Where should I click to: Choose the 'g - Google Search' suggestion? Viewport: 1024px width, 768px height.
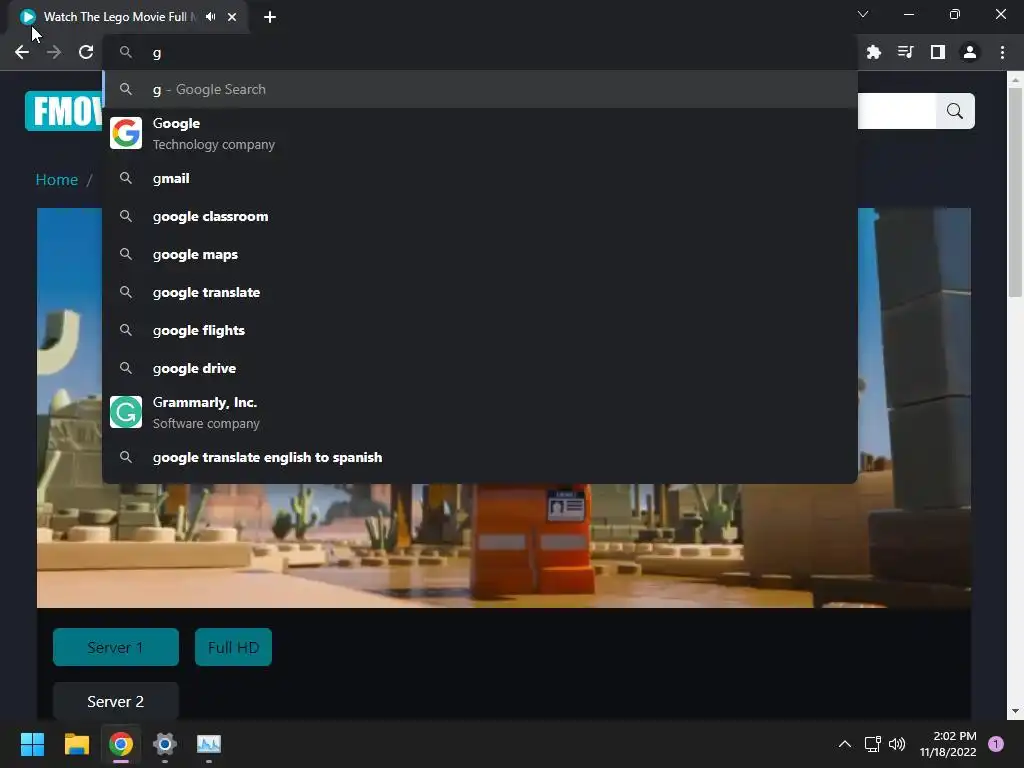pyautogui.click(x=480, y=89)
